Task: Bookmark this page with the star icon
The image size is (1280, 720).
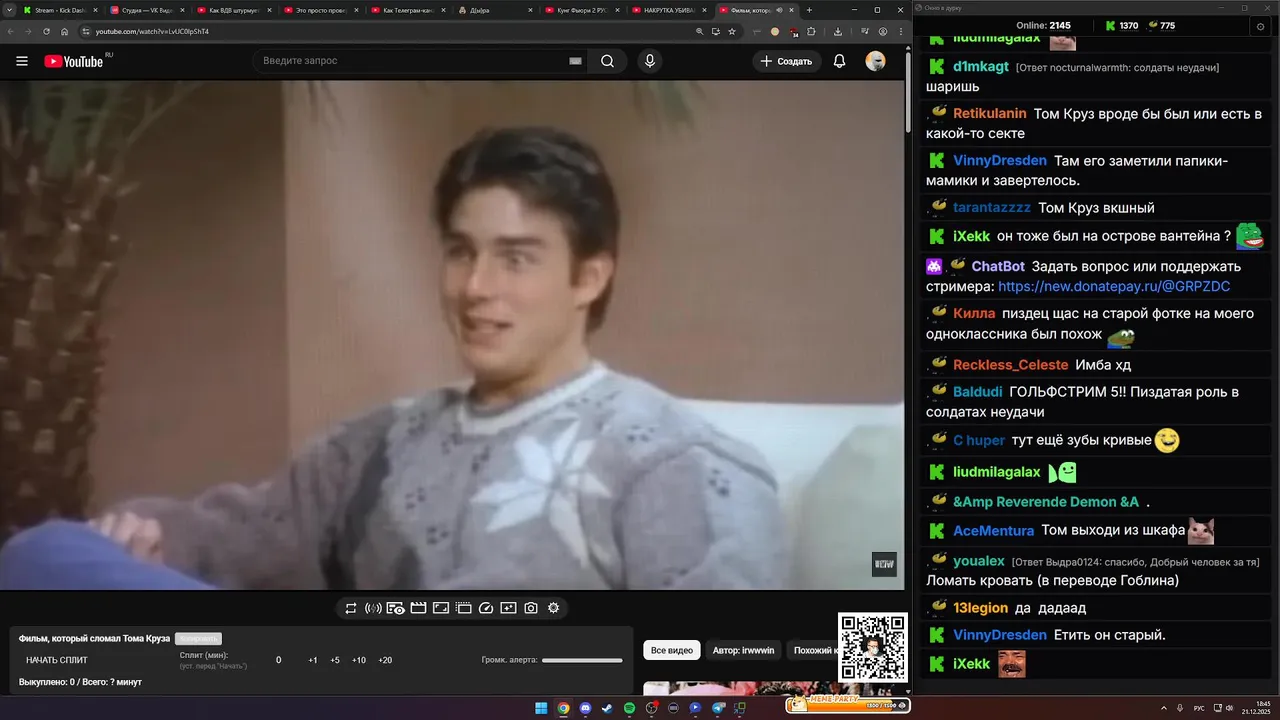Action: tap(732, 31)
